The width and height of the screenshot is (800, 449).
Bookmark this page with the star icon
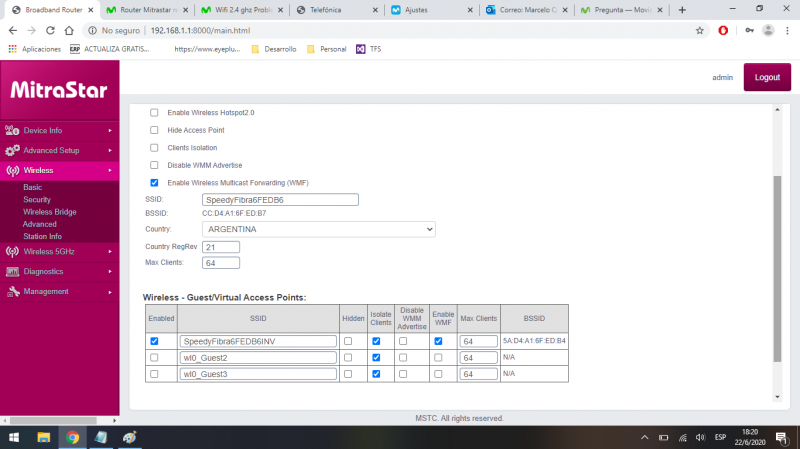pos(699,31)
